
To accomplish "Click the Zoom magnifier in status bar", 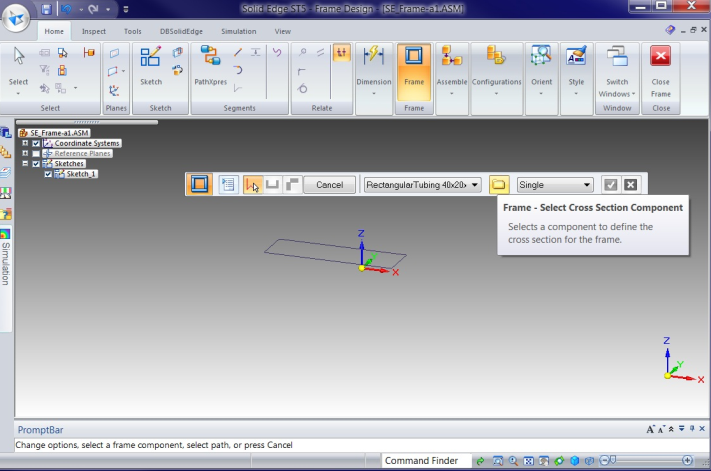I will (513, 461).
